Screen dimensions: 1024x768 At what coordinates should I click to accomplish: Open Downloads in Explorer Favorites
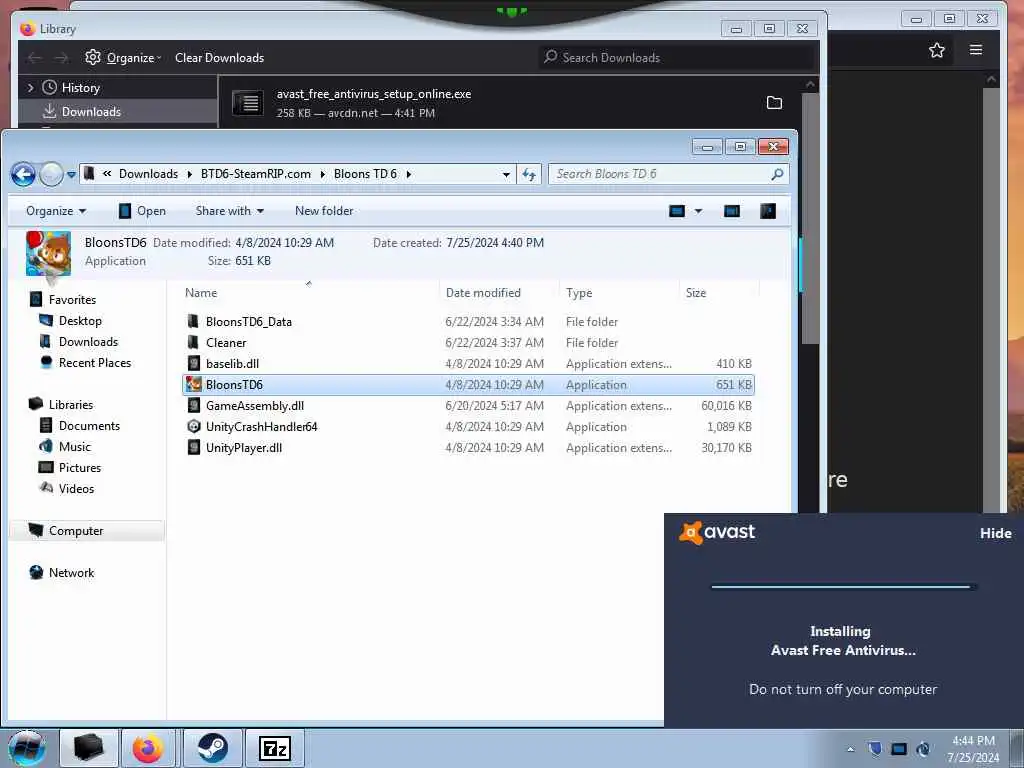coord(88,342)
